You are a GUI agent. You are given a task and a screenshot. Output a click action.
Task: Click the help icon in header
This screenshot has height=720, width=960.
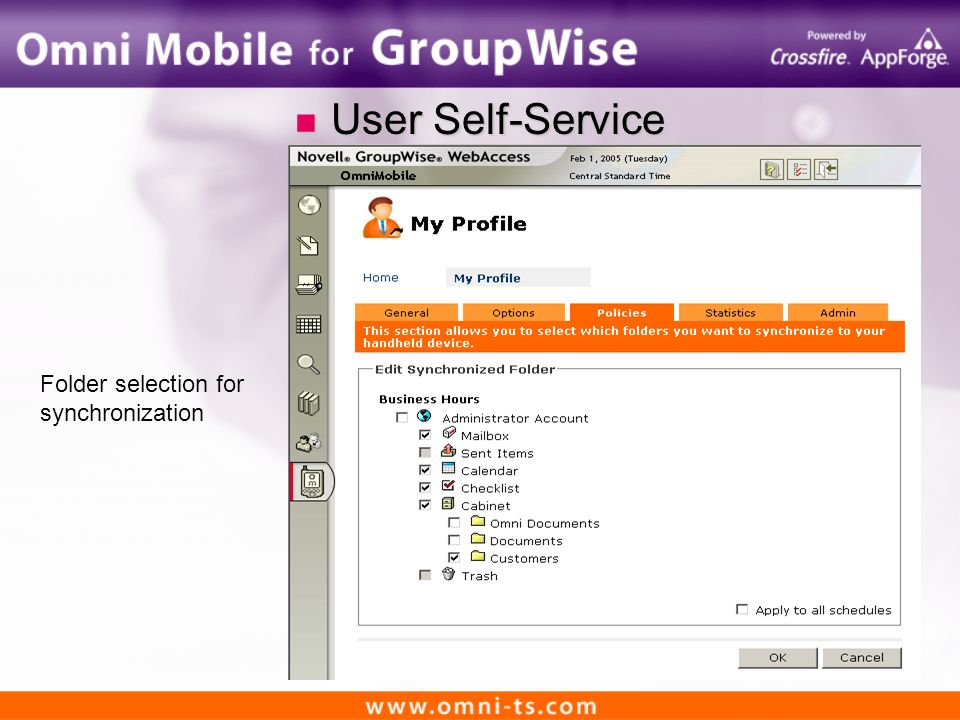tap(771, 169)
